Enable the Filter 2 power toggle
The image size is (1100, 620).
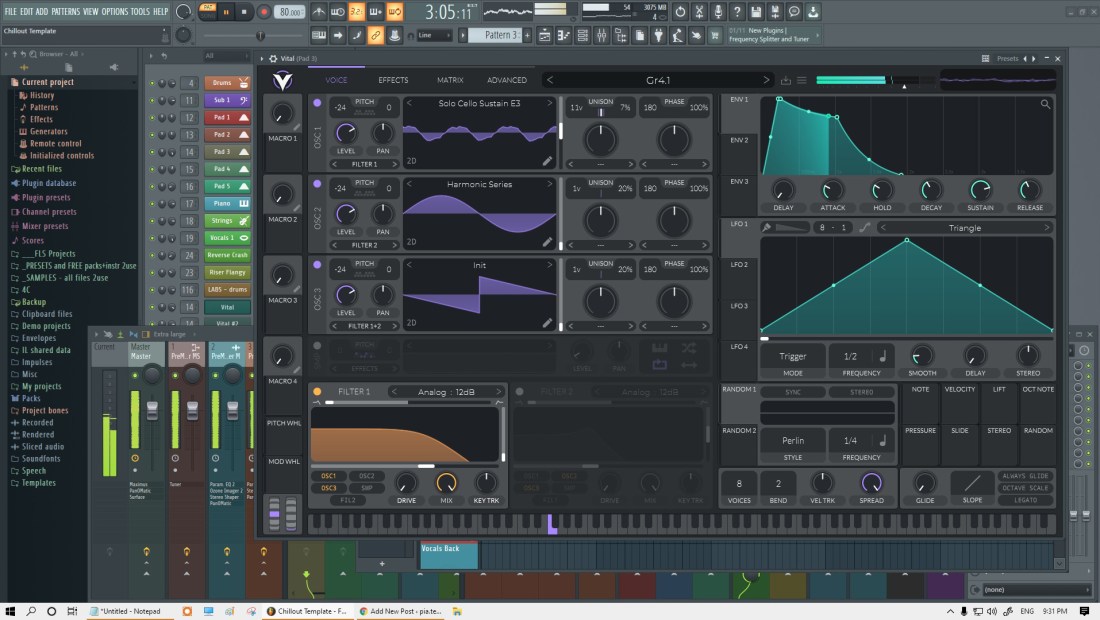tap(521, 392)
